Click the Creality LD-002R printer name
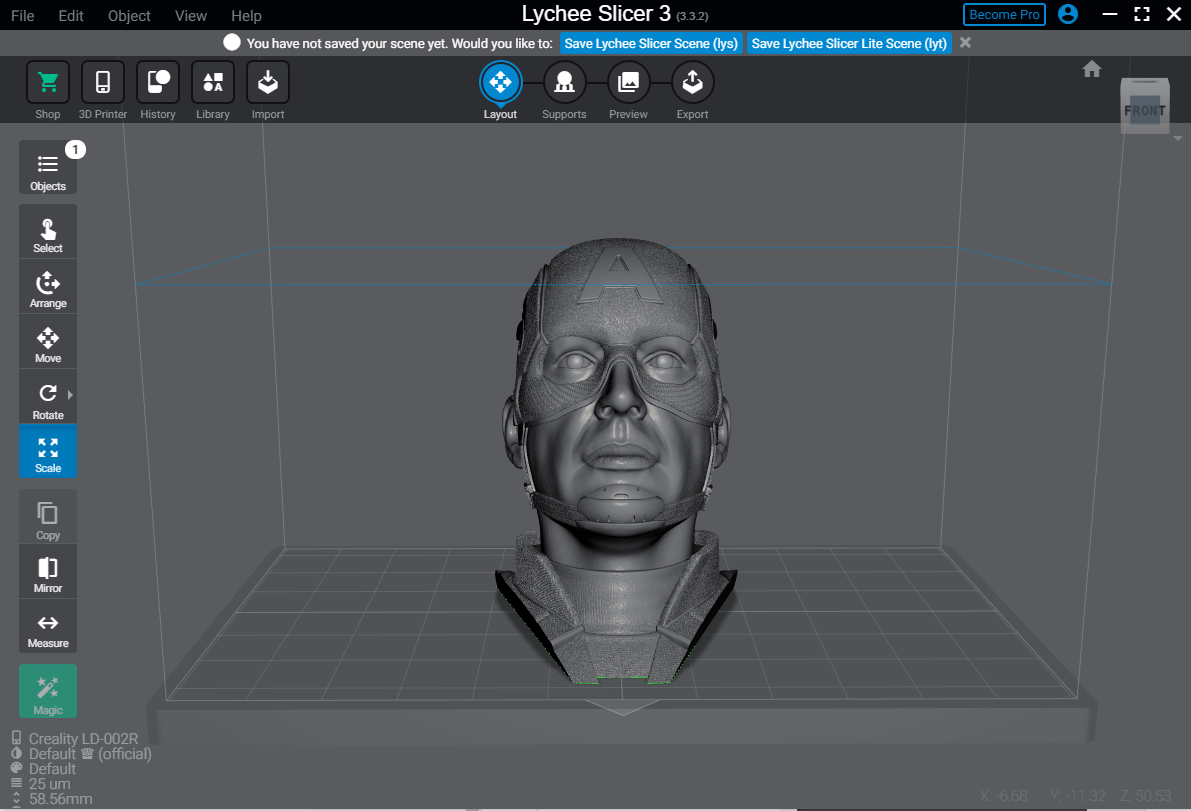This screenshot has height=811, width=1191. [x=84, y=738]
